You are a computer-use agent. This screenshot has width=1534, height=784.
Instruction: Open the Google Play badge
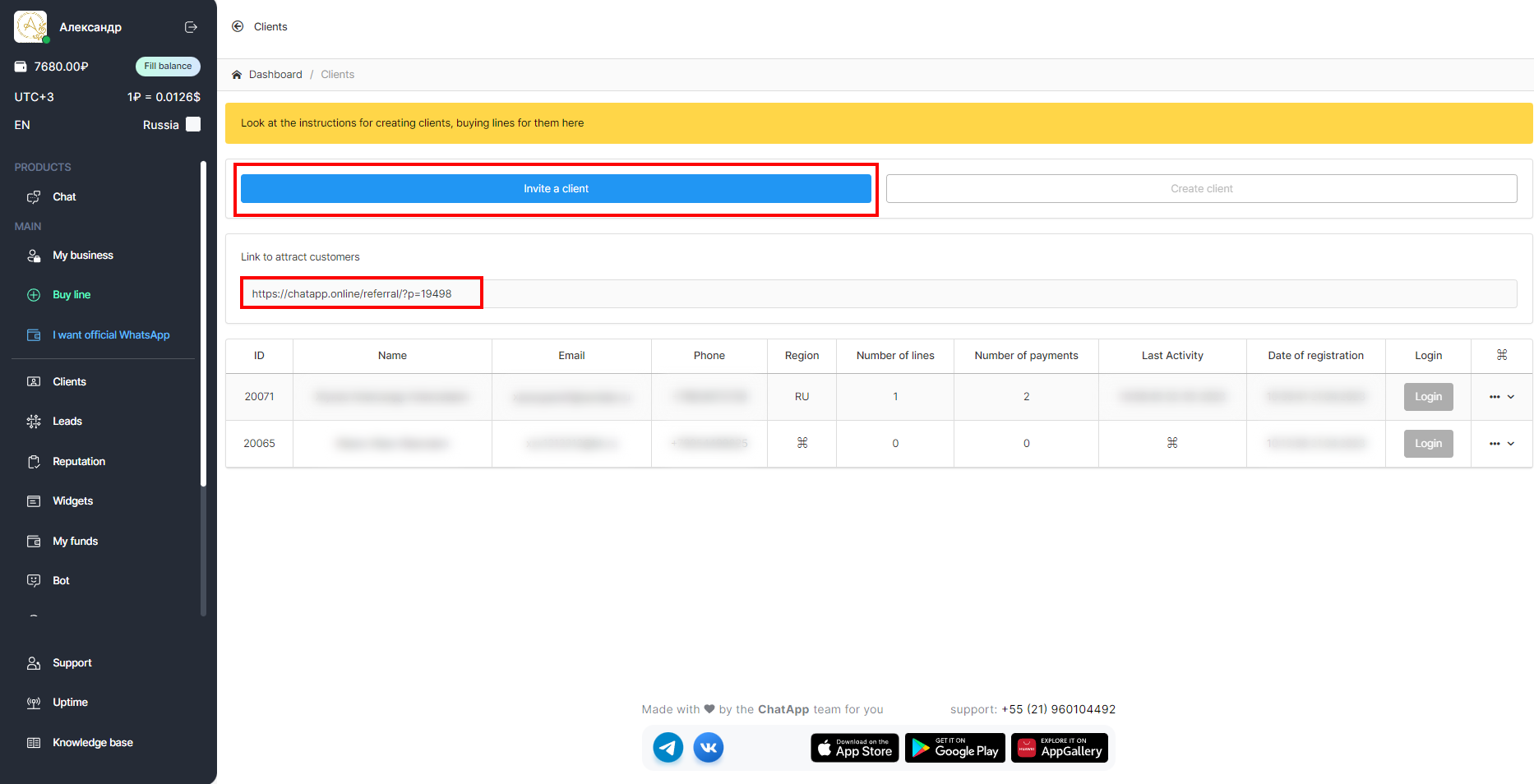pyautogui.click(x=954, y=748)
